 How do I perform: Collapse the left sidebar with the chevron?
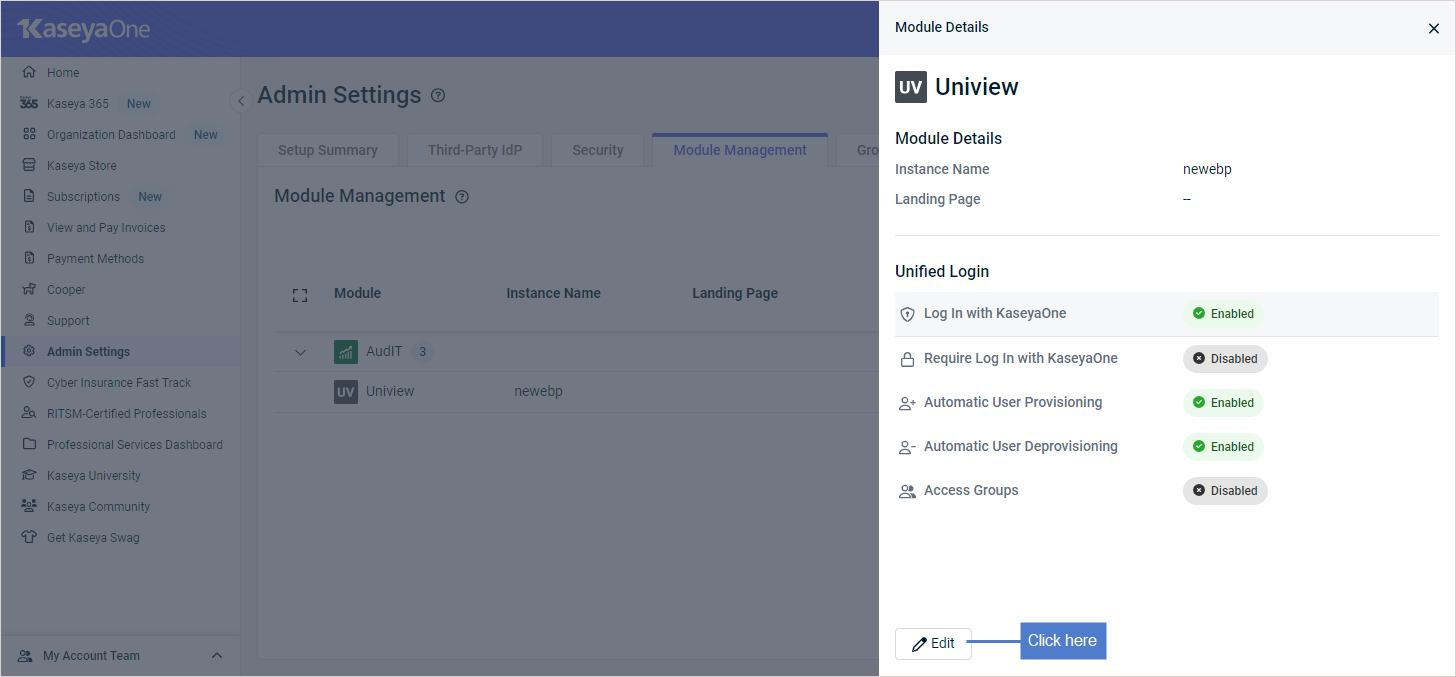tap(240, 101)
